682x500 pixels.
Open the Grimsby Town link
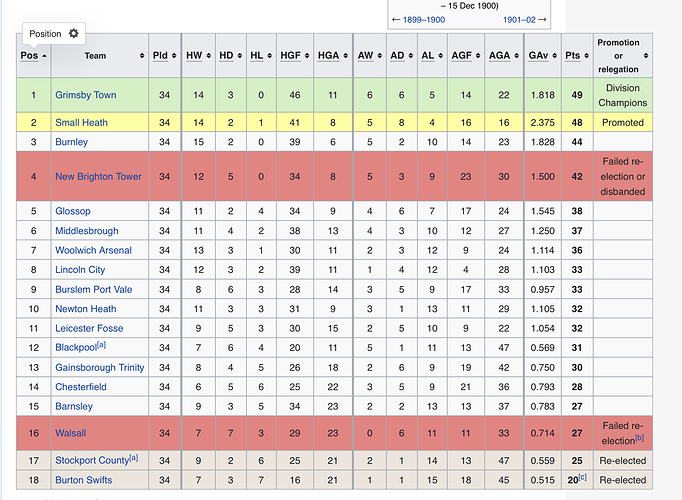tap(86, 95)
